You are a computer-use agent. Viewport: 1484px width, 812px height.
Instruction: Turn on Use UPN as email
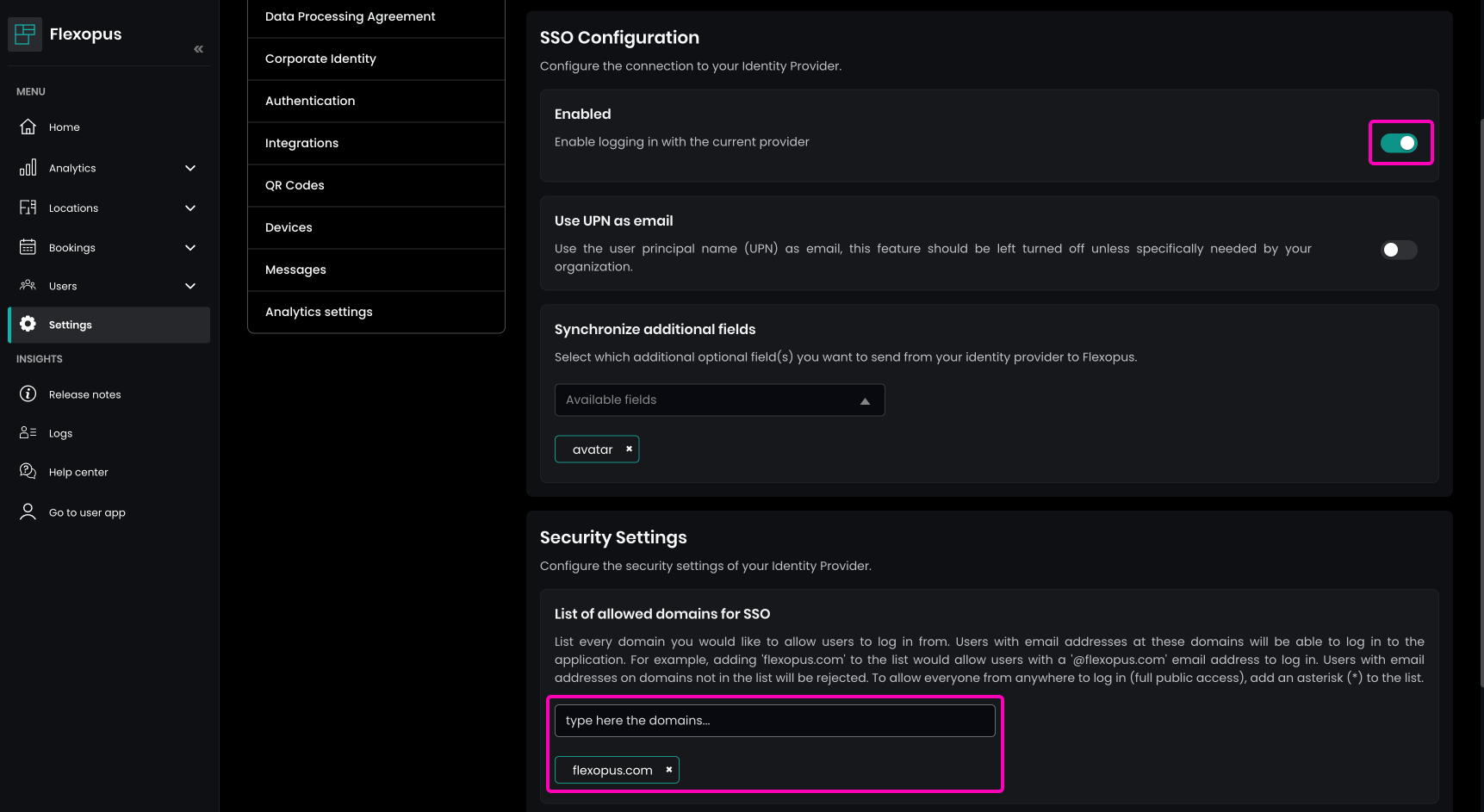click(x=1399, y=250)
